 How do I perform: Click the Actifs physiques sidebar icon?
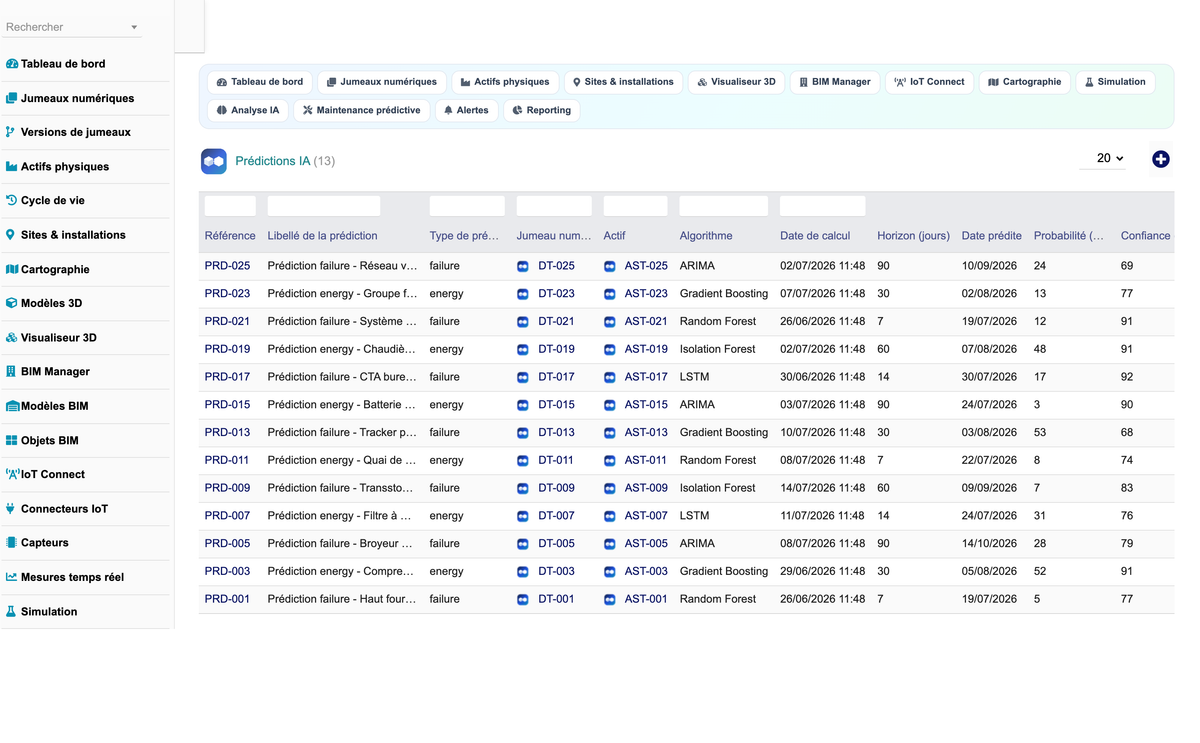coord(12,166)
